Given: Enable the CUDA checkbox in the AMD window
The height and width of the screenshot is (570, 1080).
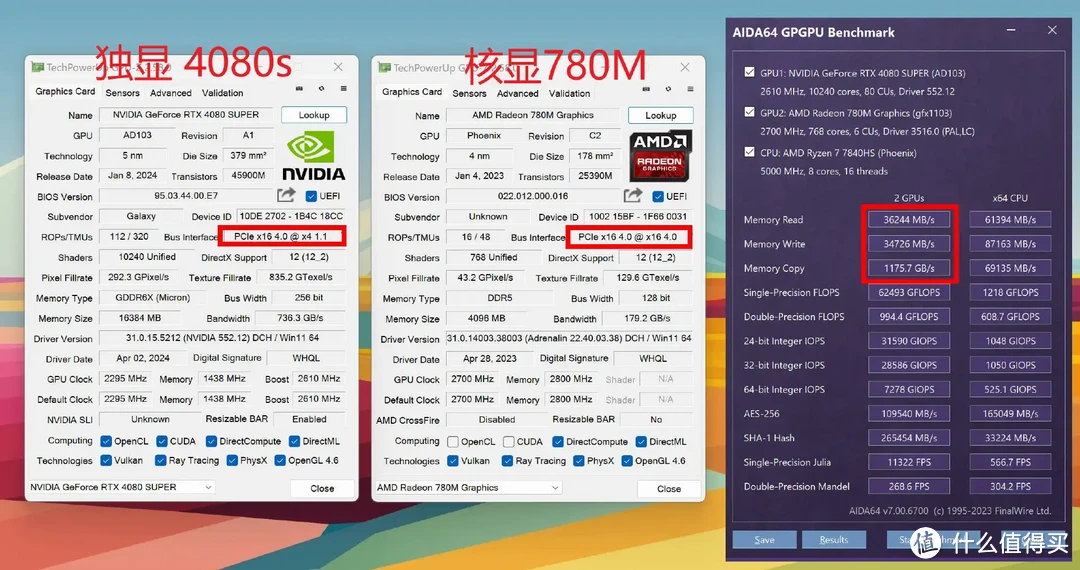Looking at the screenshot, I should (508, 442).
